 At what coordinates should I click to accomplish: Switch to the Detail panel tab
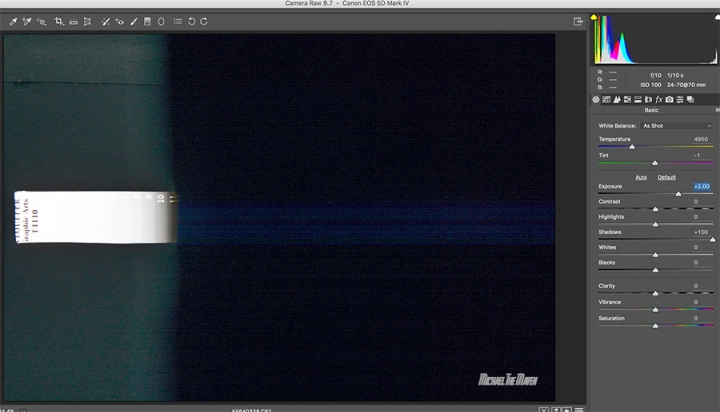coord(617,99)
